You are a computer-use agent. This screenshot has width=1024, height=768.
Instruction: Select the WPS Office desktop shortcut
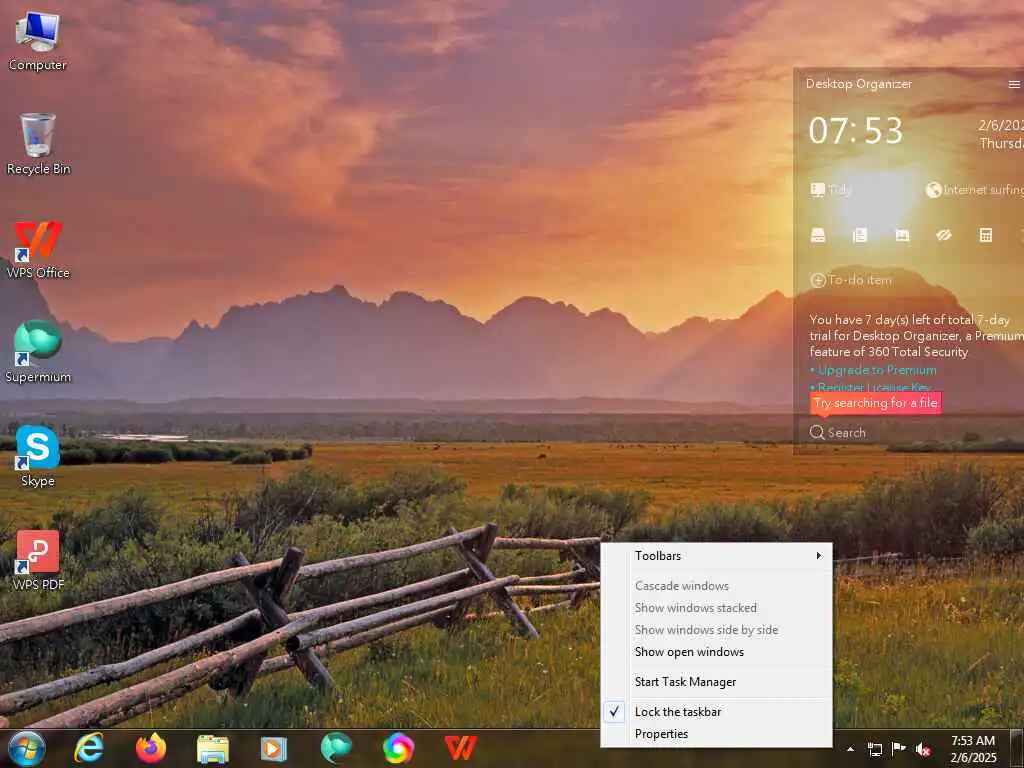[38, 249]
